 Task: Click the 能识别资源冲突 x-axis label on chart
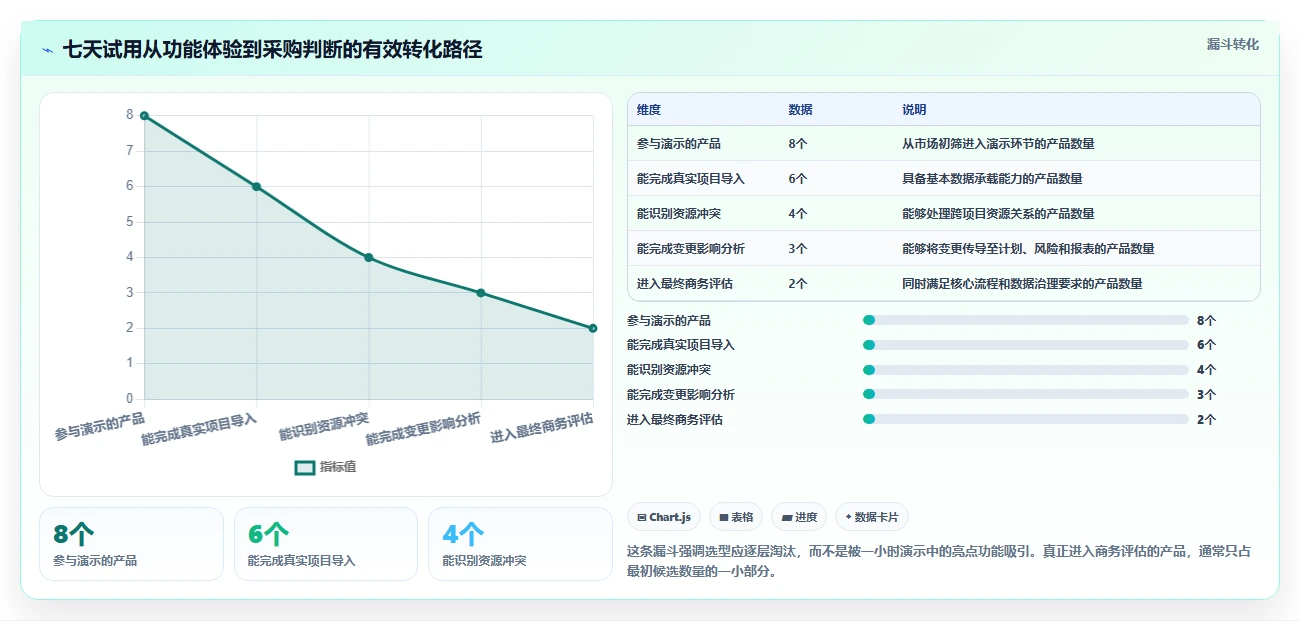324,427
